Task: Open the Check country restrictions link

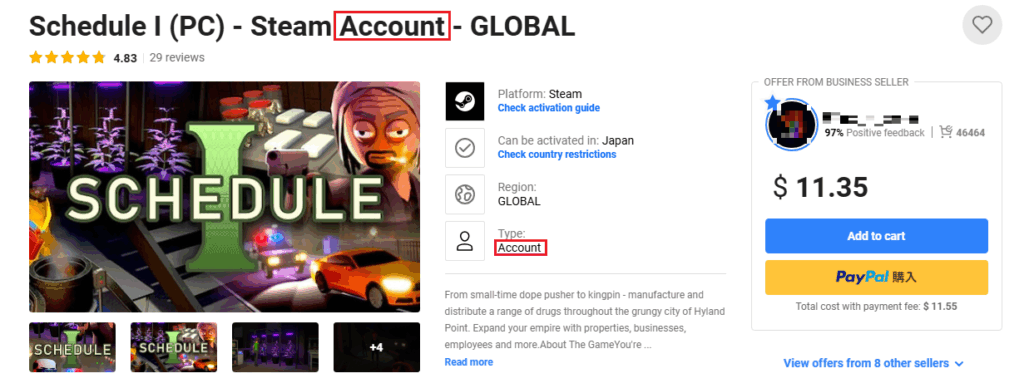Action: point(556,154)
